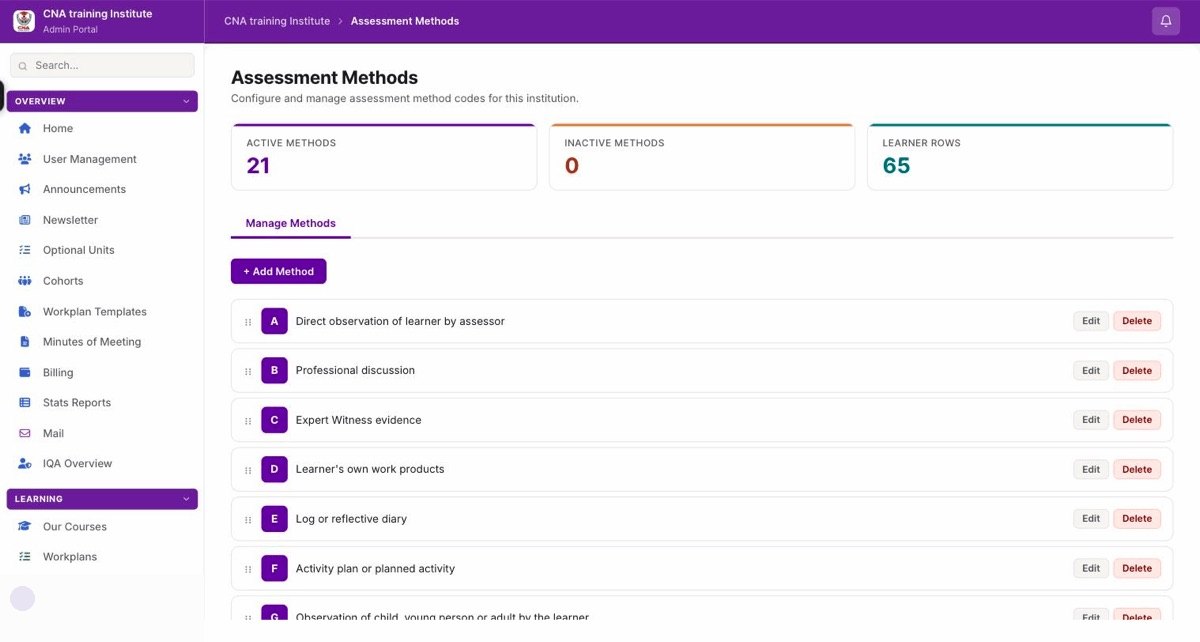The image size is (1200, 642).
Task: Click the Announcements megaphone icon
Action: (25, 189)
